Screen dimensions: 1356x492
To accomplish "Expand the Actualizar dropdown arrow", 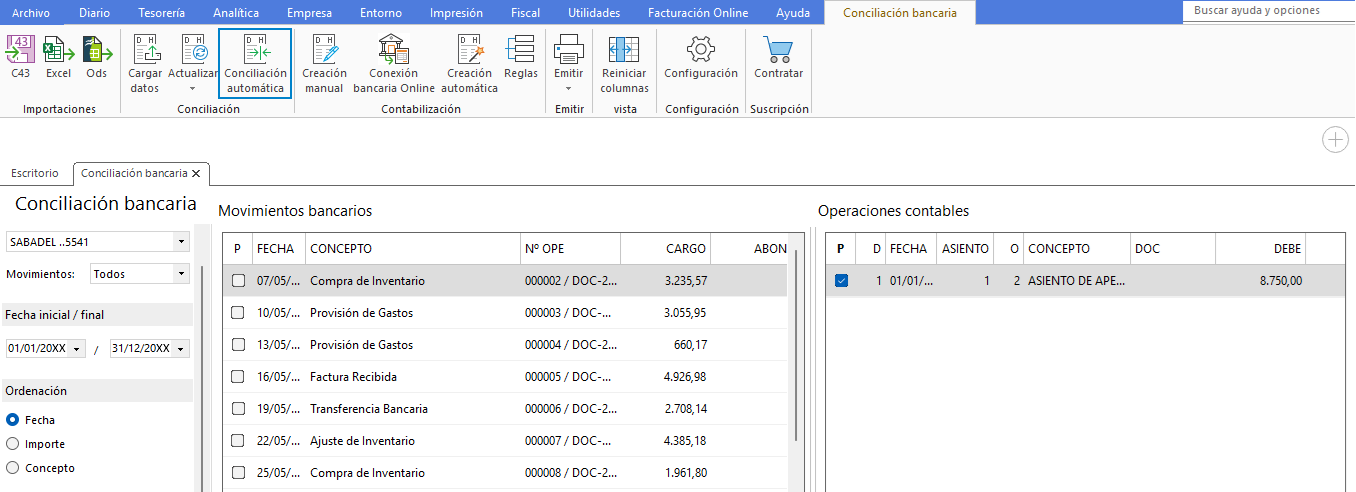I will 193,89.
